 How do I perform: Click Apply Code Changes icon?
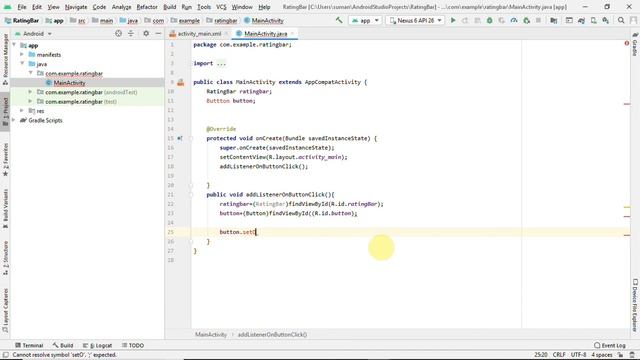[x=477, y=20]
